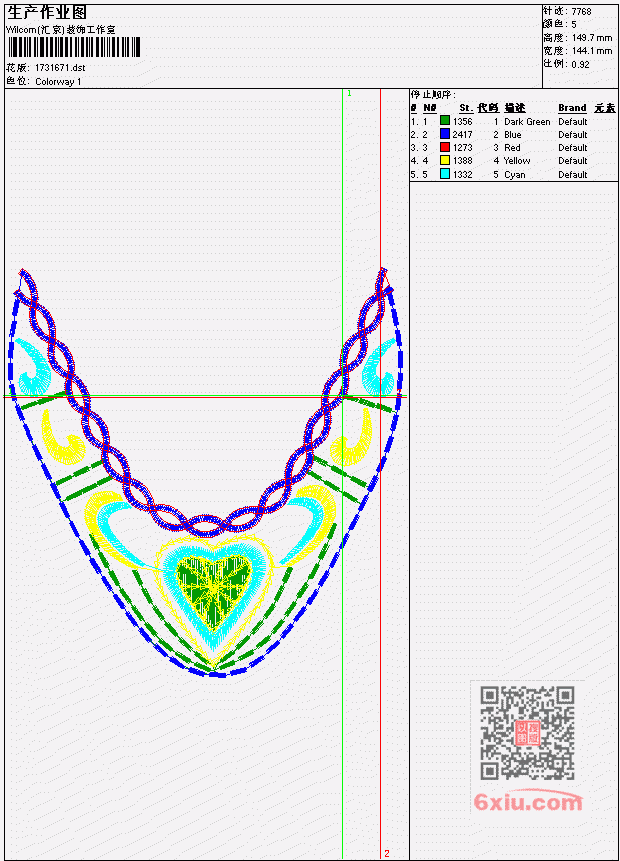Click the green guide marker labeled 1
This screenshot has width=620, height=861.
pyautogui.click(x=349, y=93)
